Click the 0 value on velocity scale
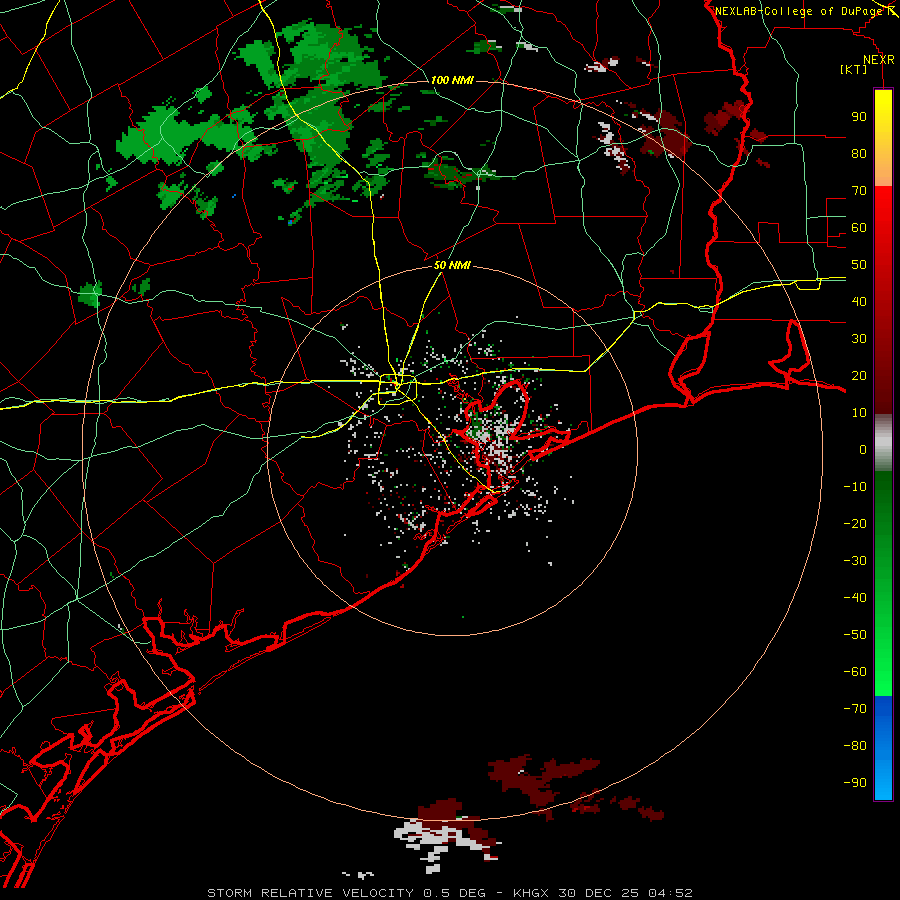900x900 pixels. [863, 449]
